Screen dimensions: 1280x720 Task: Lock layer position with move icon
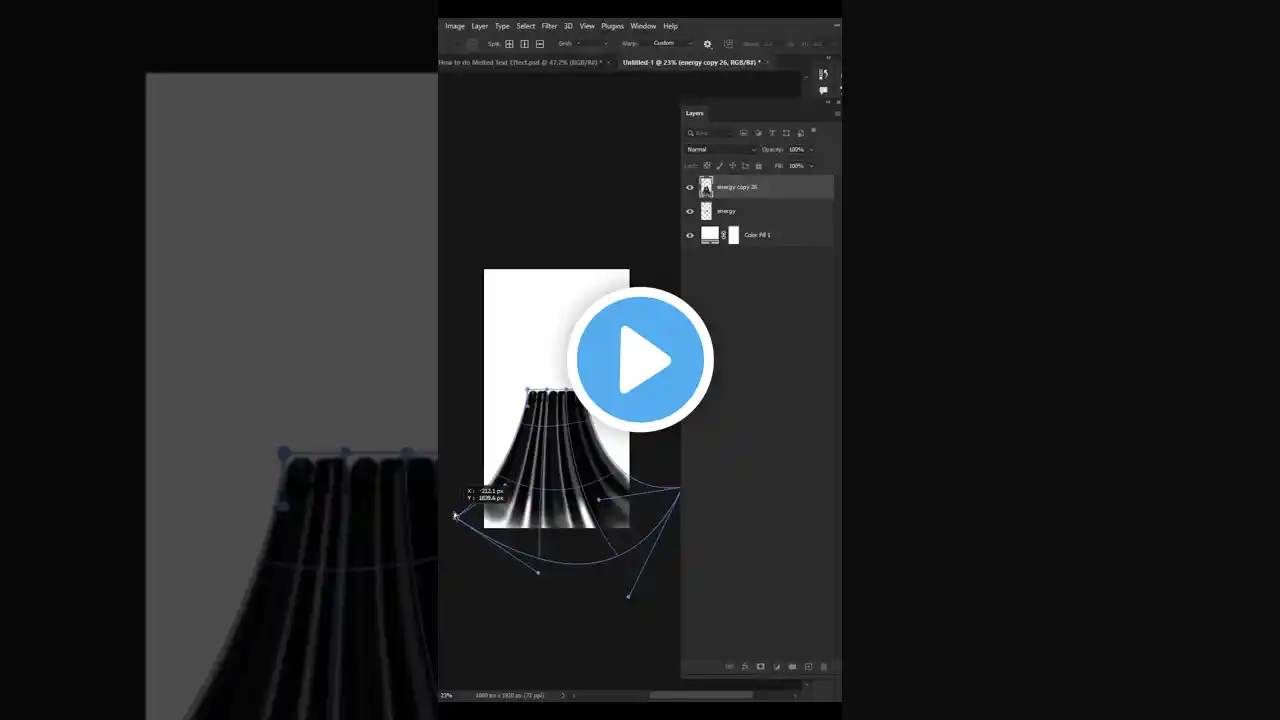733,166
